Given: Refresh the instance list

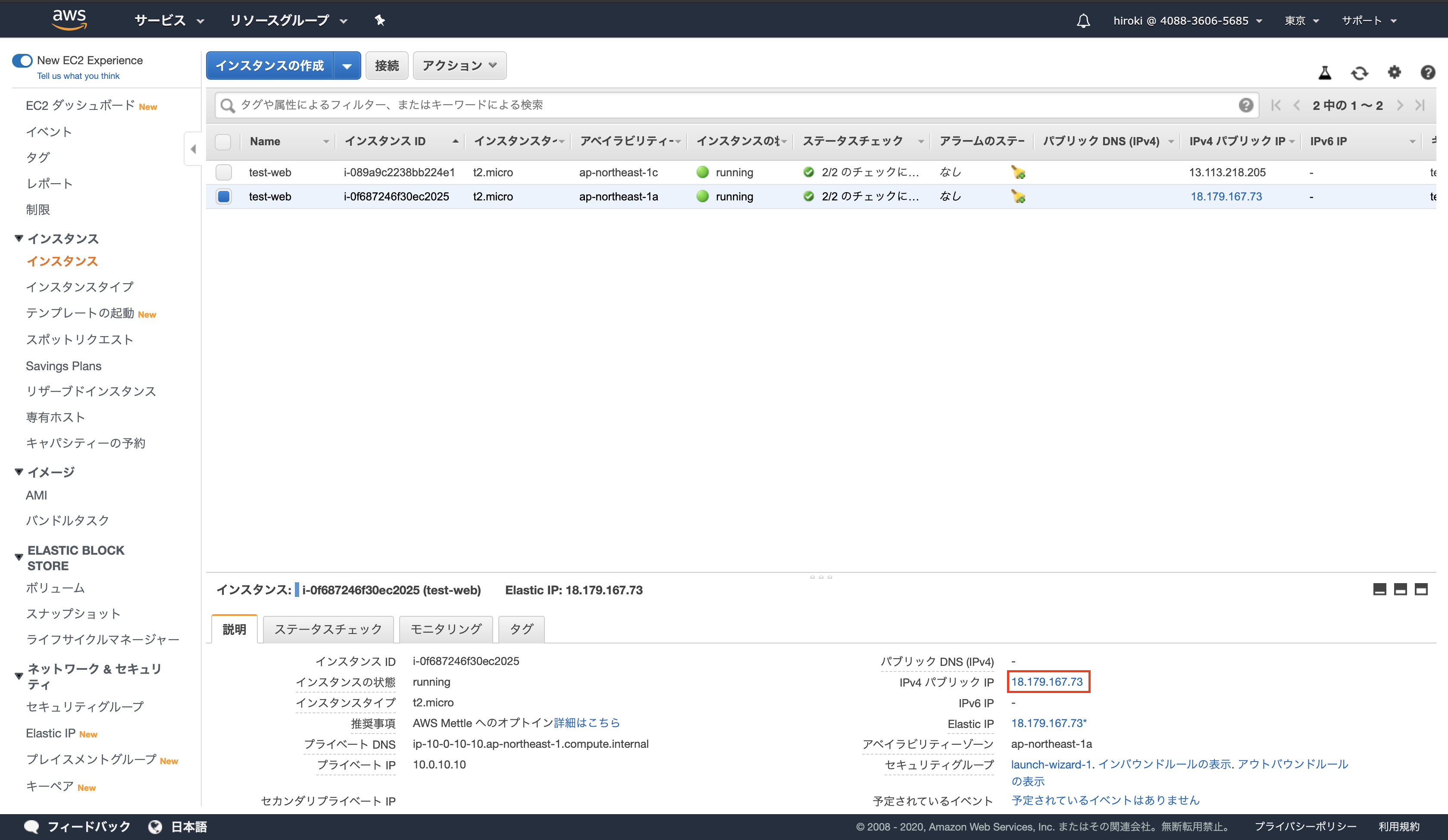Looking at the screenshot, I should (1360, 72).
